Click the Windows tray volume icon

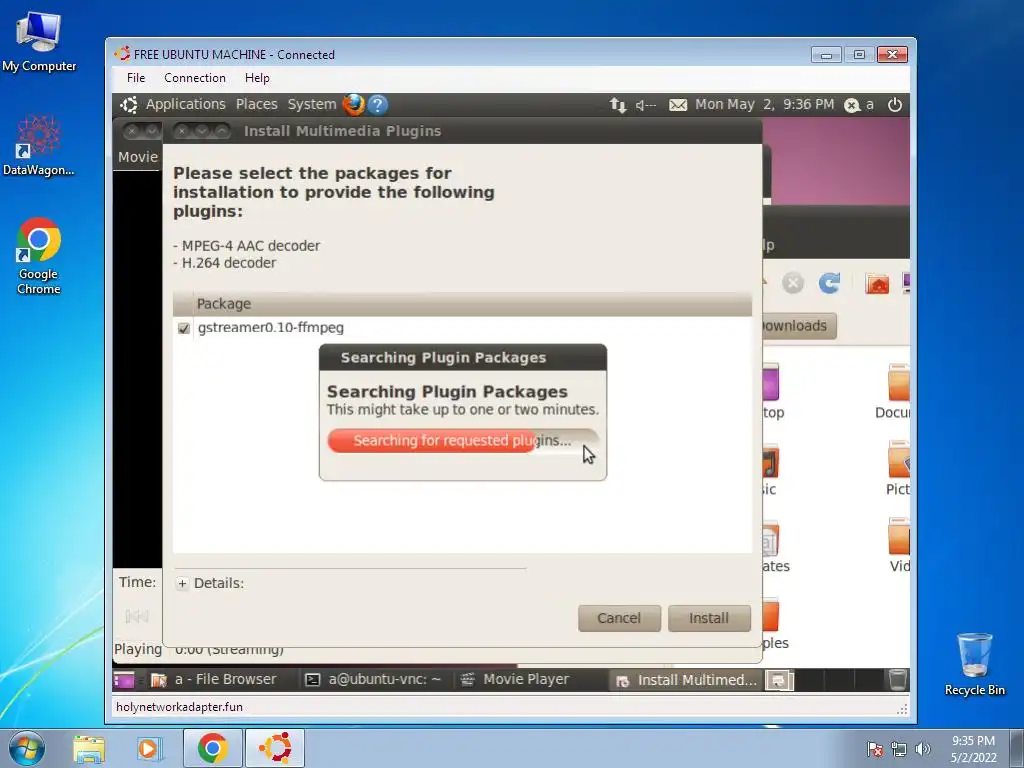923,749
